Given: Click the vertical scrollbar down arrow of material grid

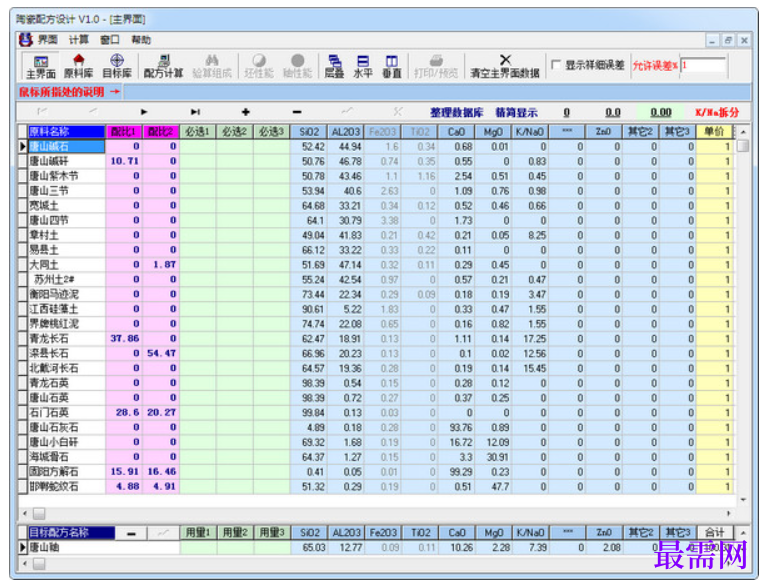Looking at the screenshot, I should (743, 500).
